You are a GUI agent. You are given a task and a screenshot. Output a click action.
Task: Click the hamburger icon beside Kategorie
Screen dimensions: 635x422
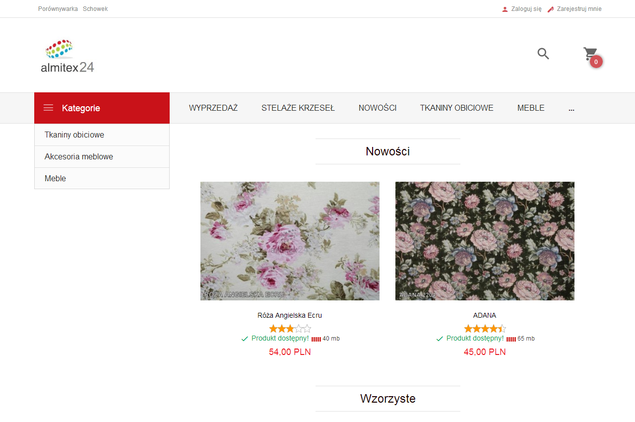tap(48, 108)
